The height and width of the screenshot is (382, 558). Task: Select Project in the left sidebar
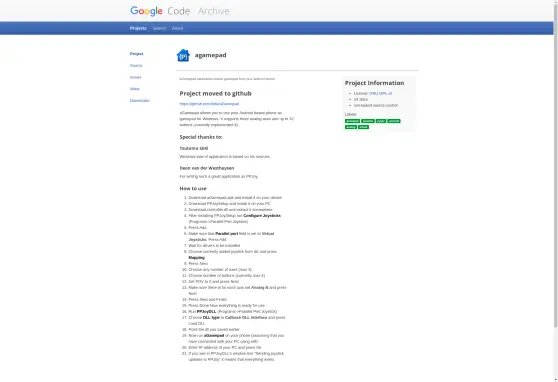tap(137, 54)
